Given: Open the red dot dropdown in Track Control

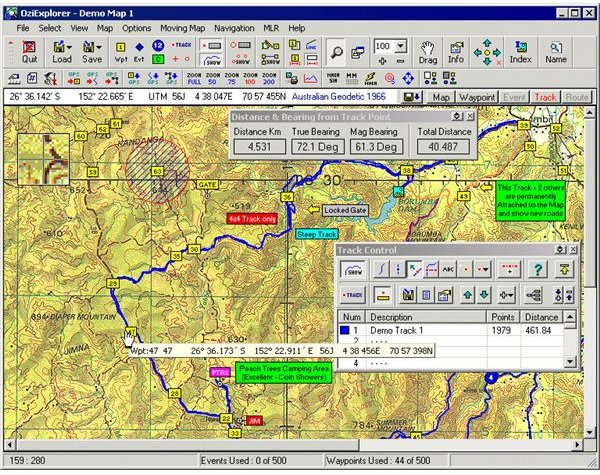Looking at the screenshot, I should click(483, 269).
